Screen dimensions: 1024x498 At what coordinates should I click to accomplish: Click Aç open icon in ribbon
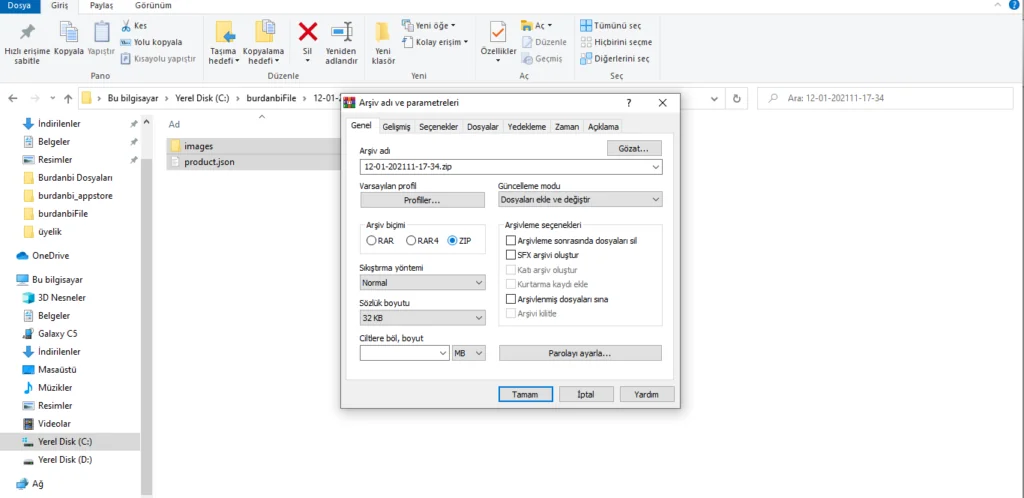click(527, 25)
